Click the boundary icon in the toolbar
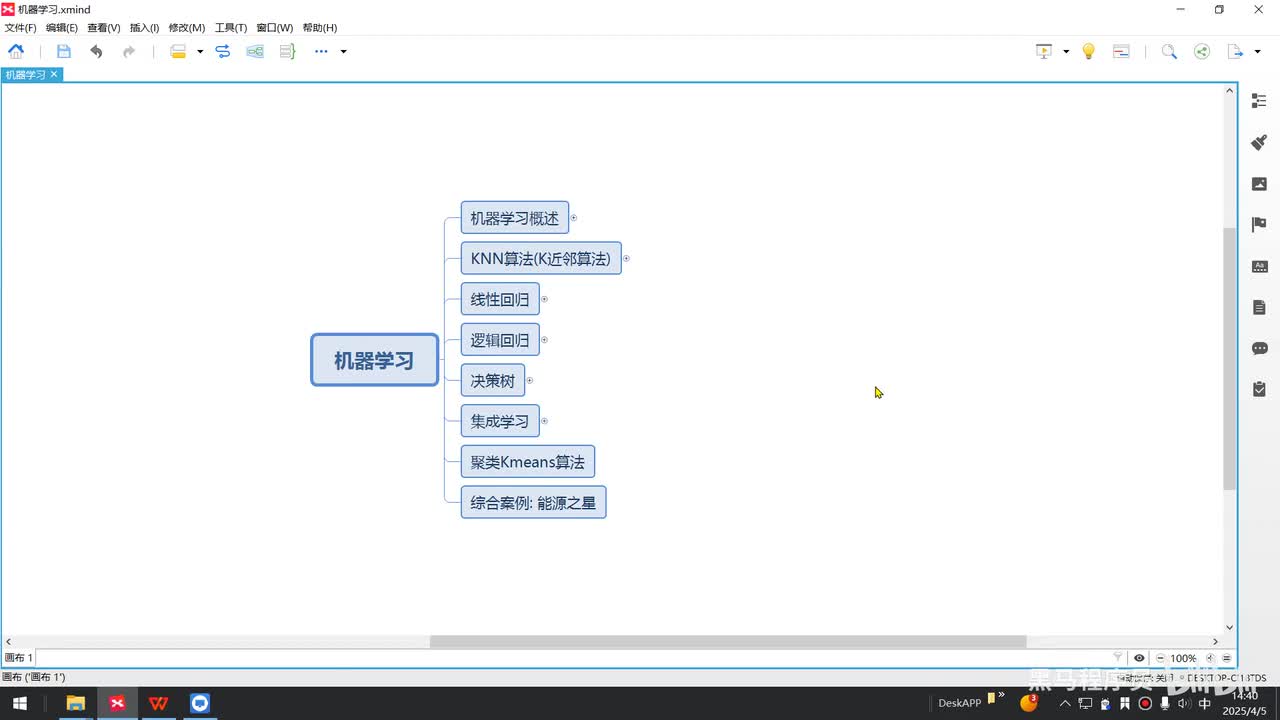This screenshot has height=720, width=1280. tap(255, 51)
